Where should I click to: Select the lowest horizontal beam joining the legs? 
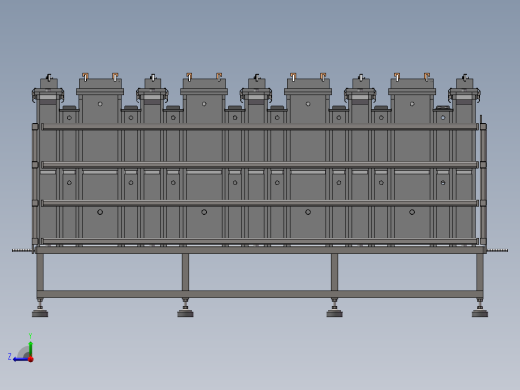point(260,294)
